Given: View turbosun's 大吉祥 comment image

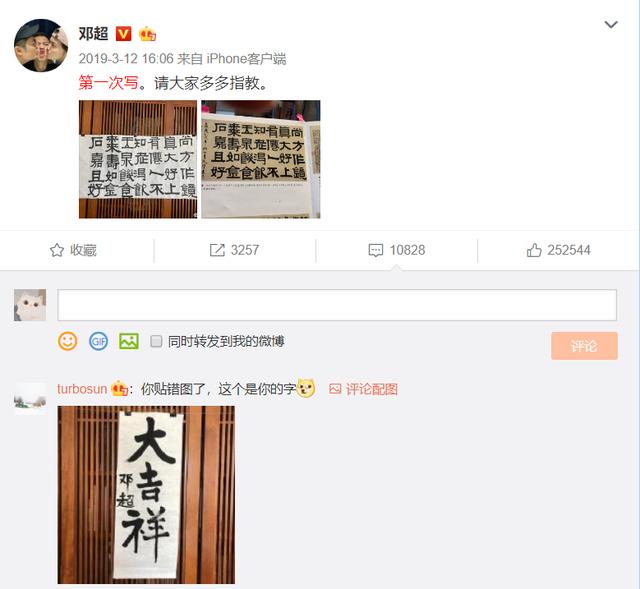Looking at the screenshot, I should coord(146,495).
